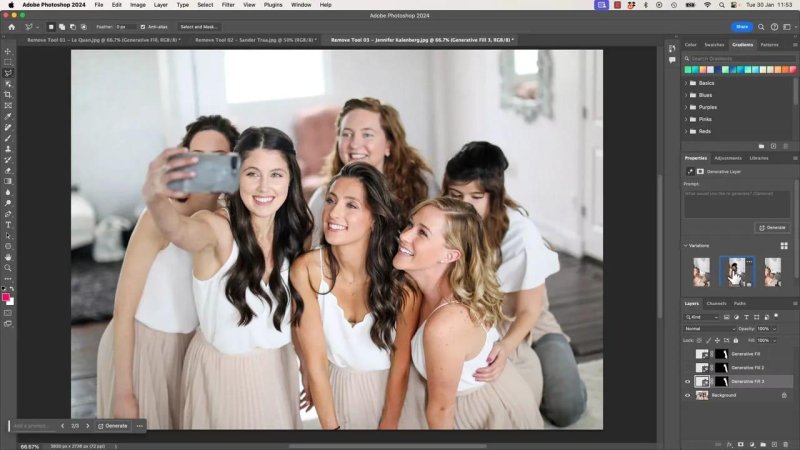The height and width of the screenshot is (450, 800).
Task: Select the Eyedropper tool
Action: (x=8, y=116)
